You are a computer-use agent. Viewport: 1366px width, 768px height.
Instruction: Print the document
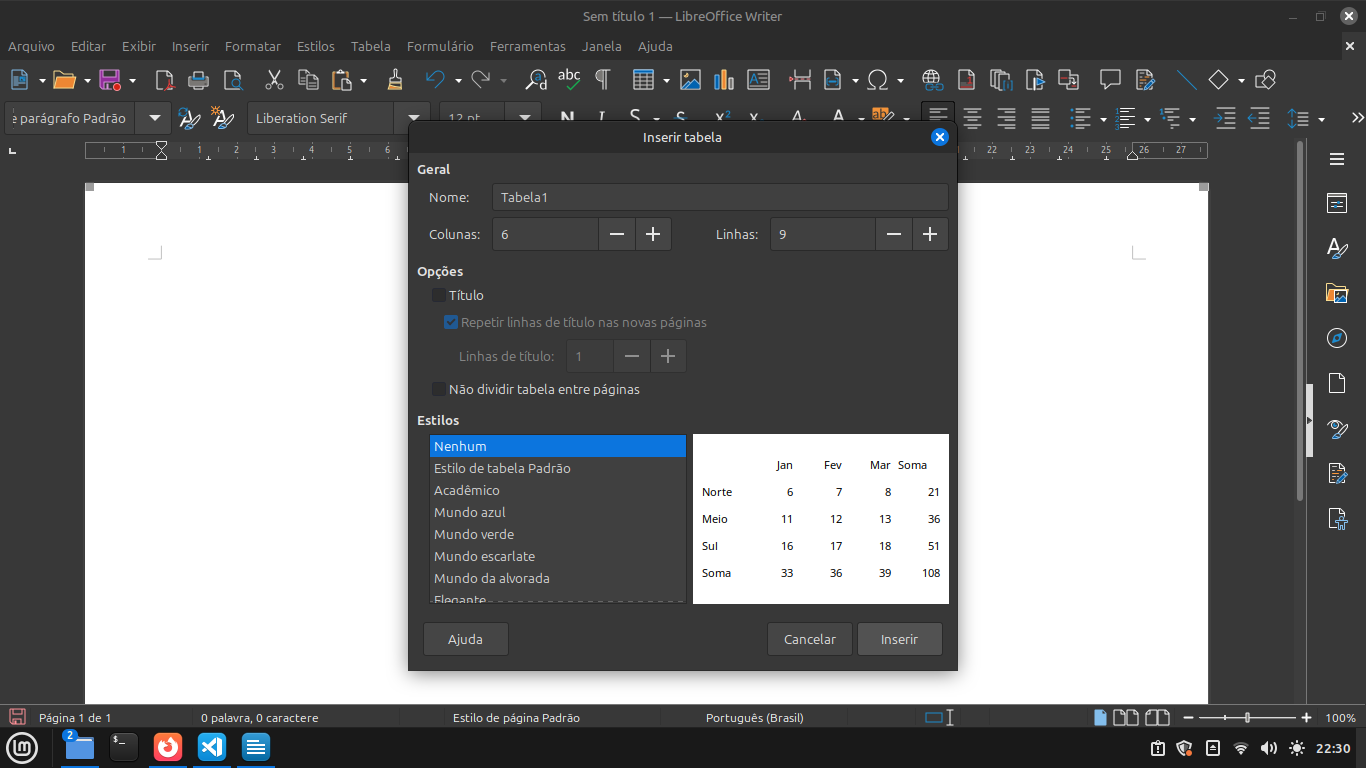click(199, 80)
